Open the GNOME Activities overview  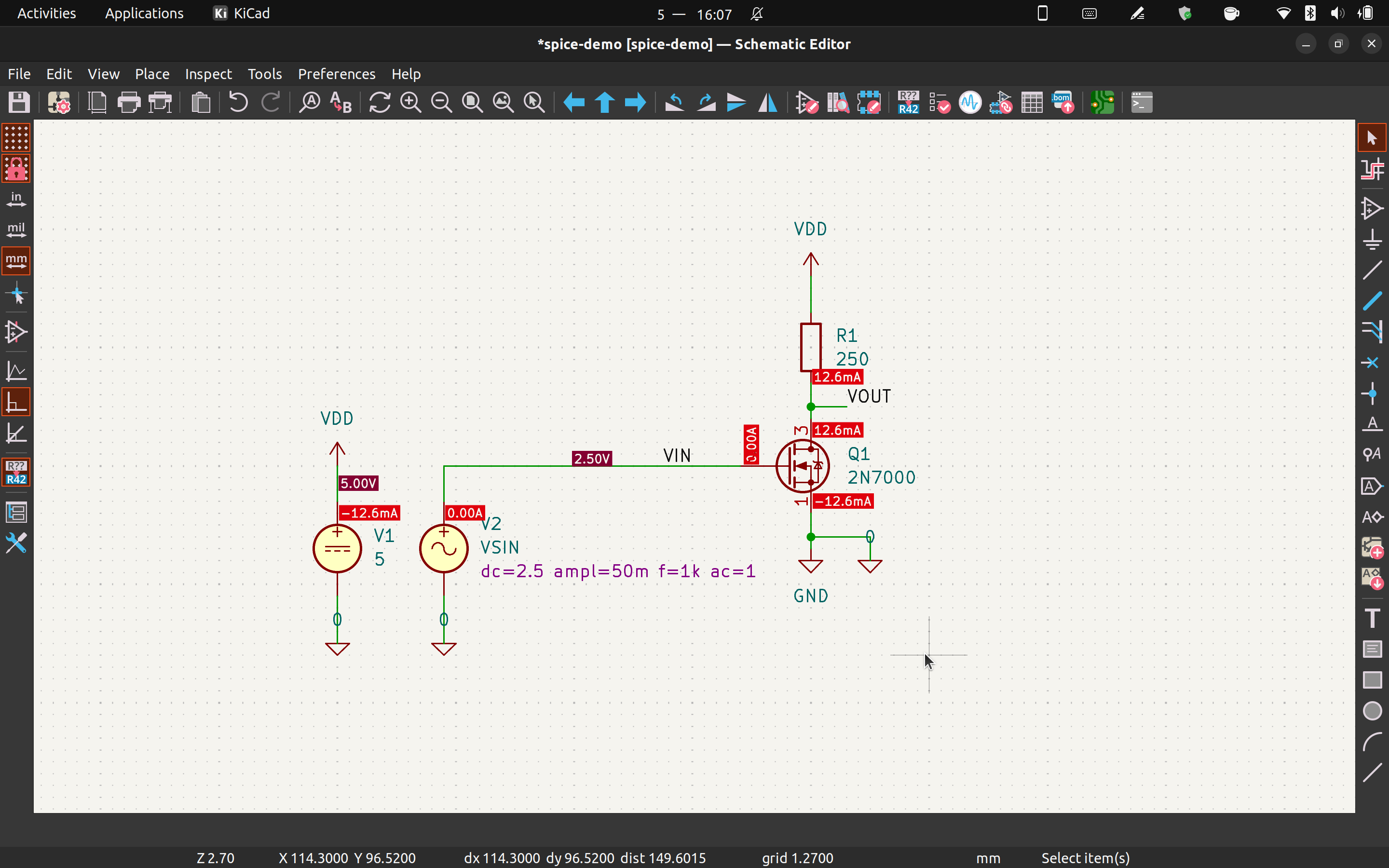[46, 13]
